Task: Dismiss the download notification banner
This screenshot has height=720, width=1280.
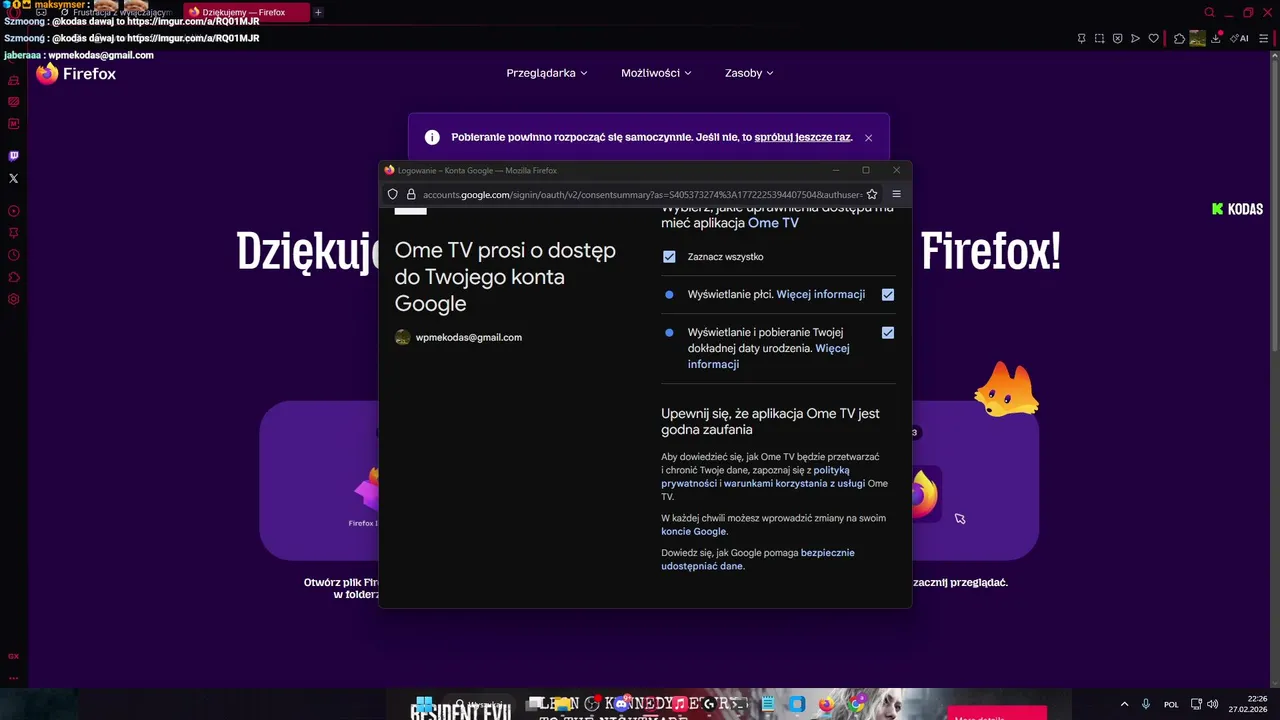Action: click(x=868, y=138)
